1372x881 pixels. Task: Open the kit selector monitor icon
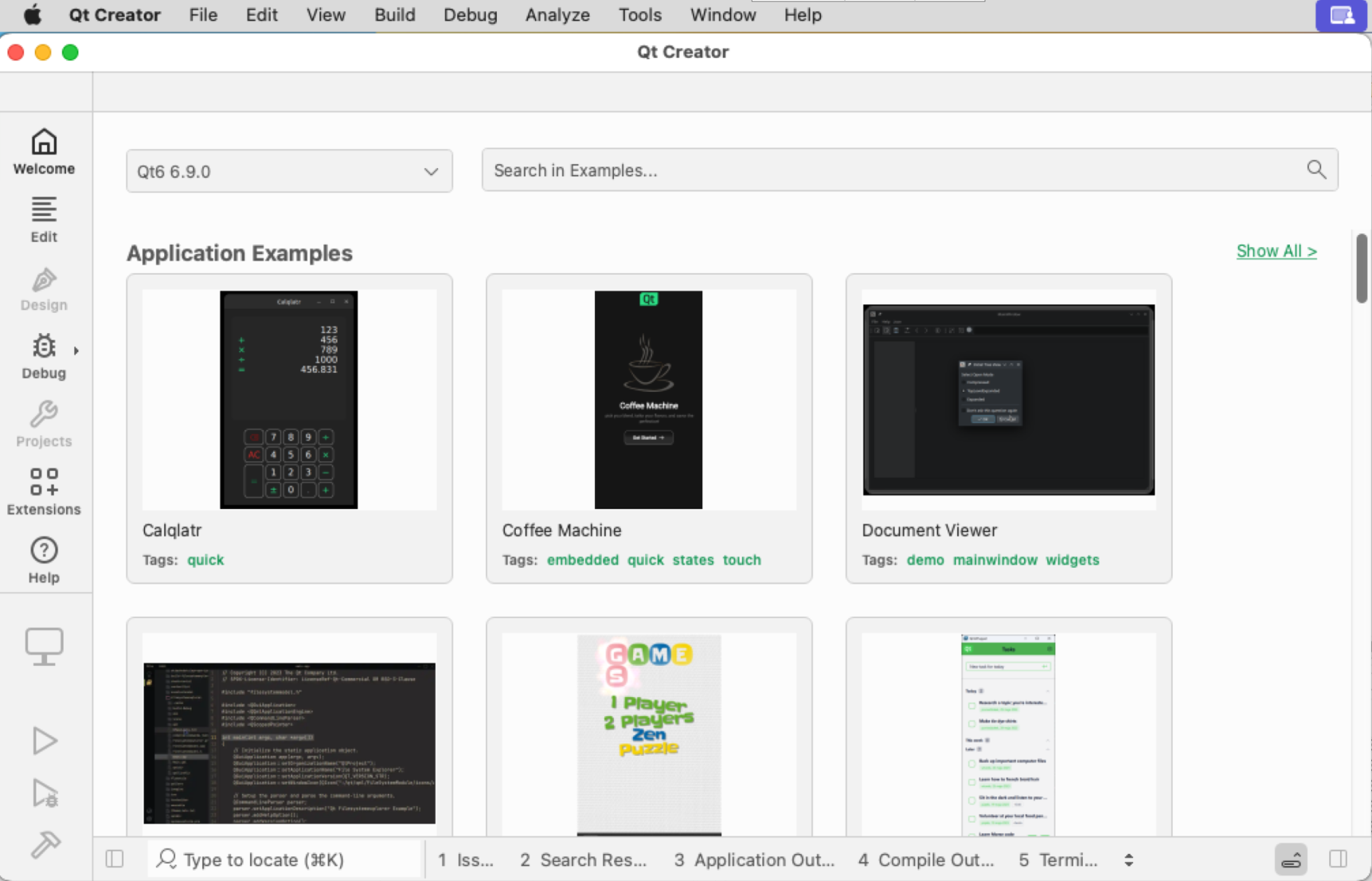click(44, 645)
